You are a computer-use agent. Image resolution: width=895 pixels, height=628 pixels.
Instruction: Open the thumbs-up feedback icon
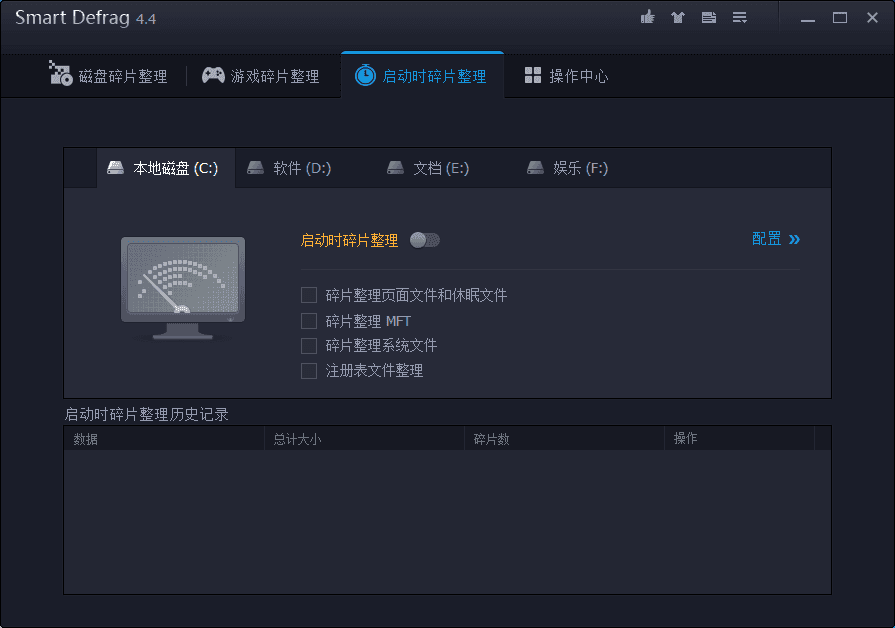point(647,17)
